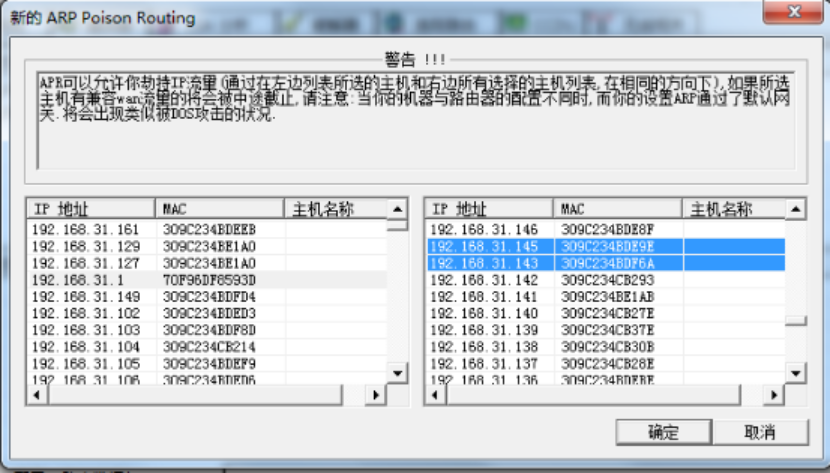Click right list scroll up arrow
830x473 pixels.
click(796, 210)
